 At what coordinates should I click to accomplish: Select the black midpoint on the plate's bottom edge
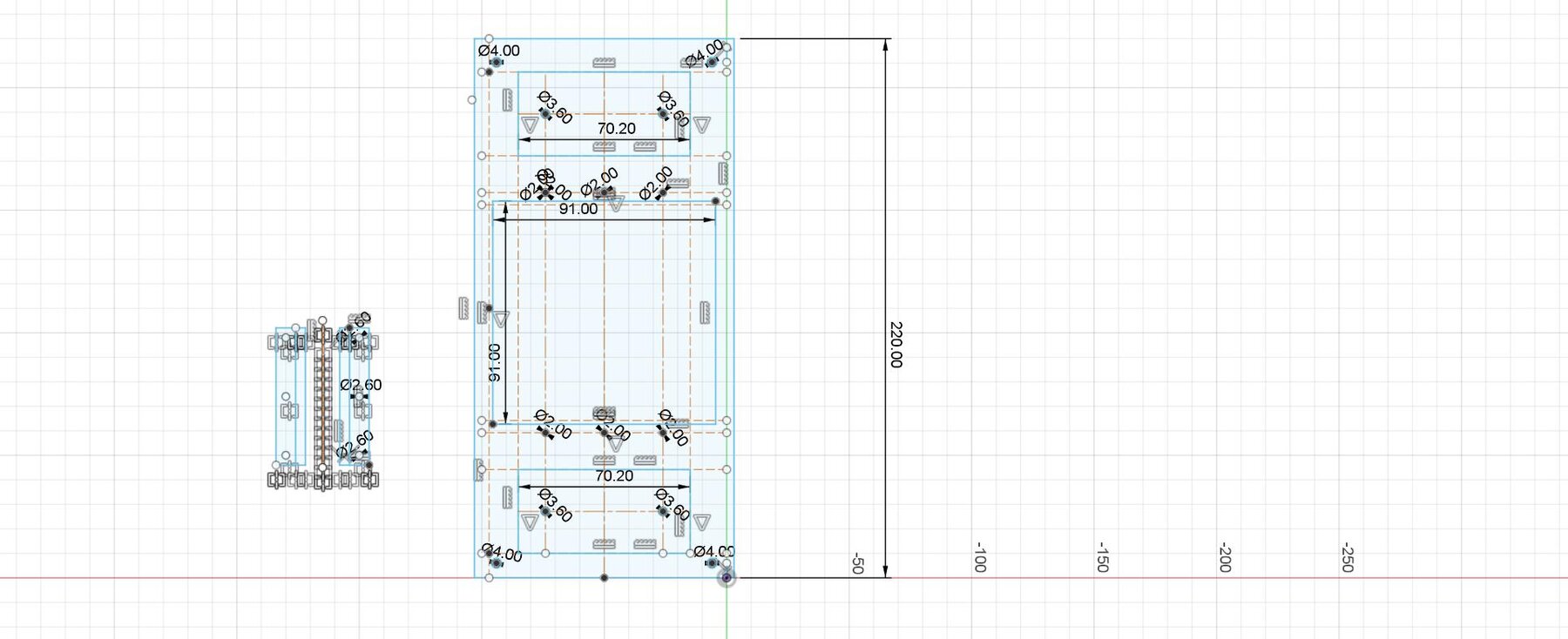(605, 578)
